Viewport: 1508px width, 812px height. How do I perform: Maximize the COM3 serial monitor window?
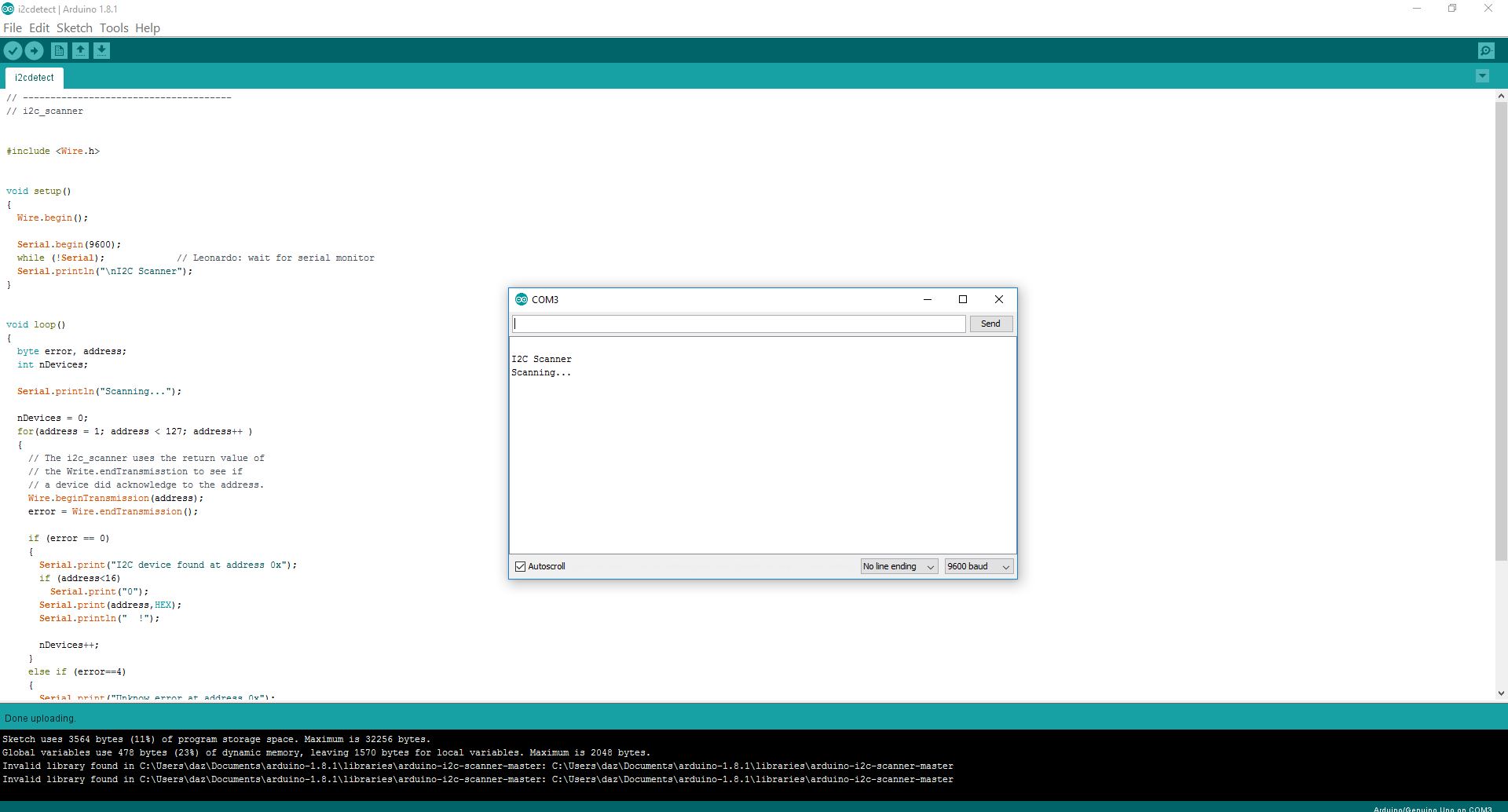[x=963, y=299]
